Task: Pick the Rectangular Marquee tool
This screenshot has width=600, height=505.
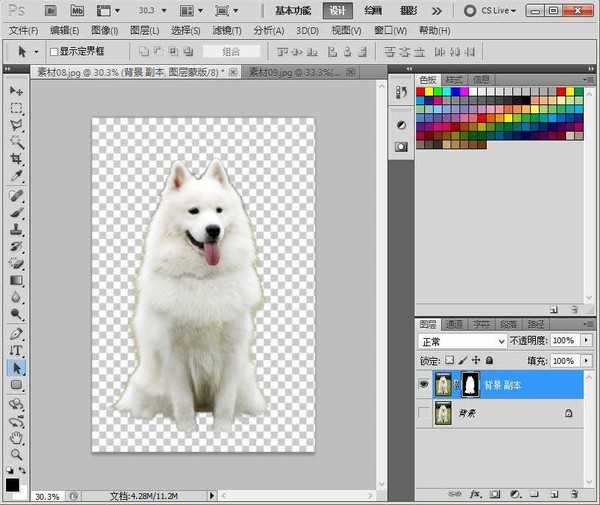Action: pos(16,108)
